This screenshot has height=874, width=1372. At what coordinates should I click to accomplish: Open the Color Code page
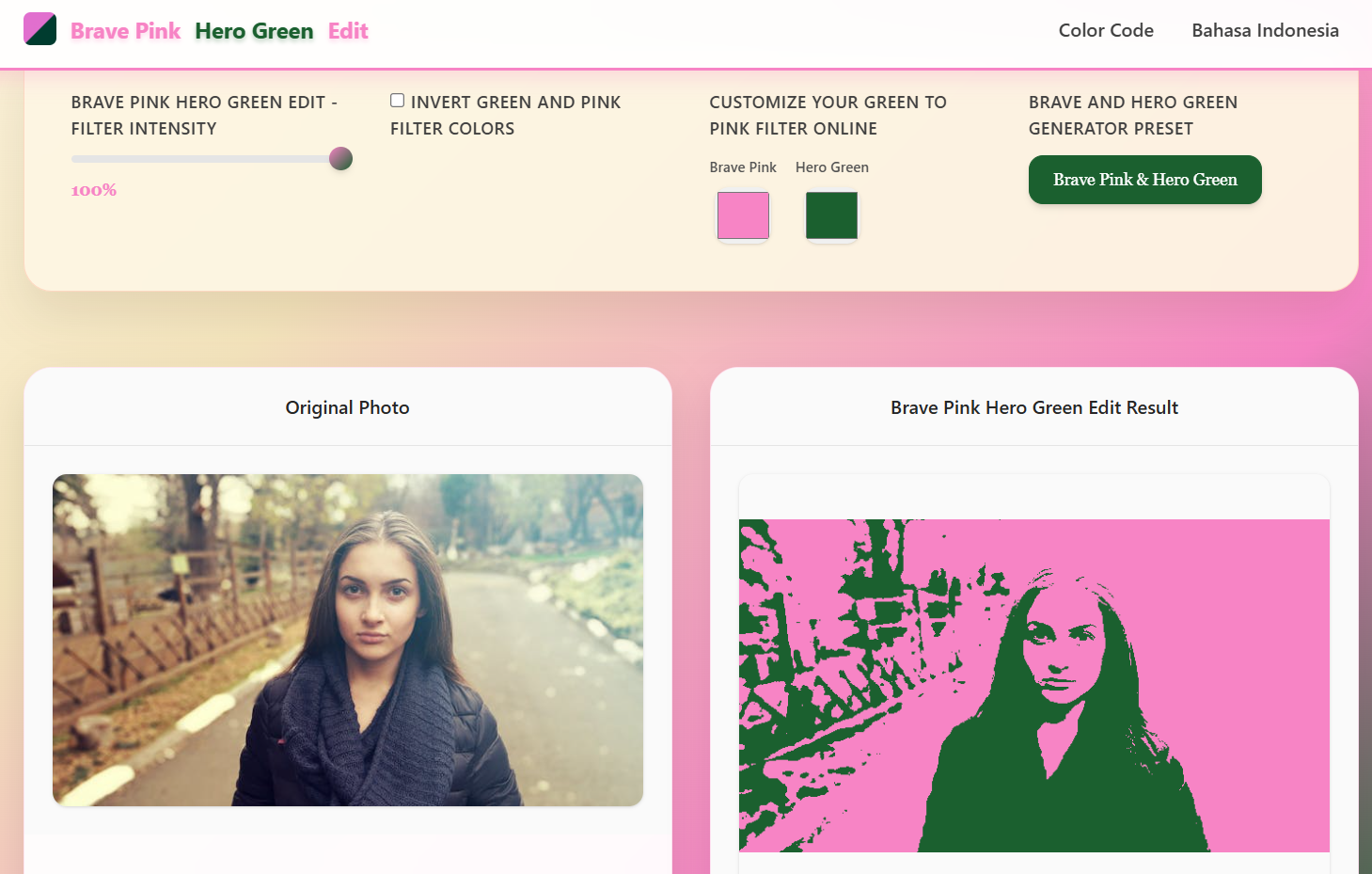point(1106,30)
